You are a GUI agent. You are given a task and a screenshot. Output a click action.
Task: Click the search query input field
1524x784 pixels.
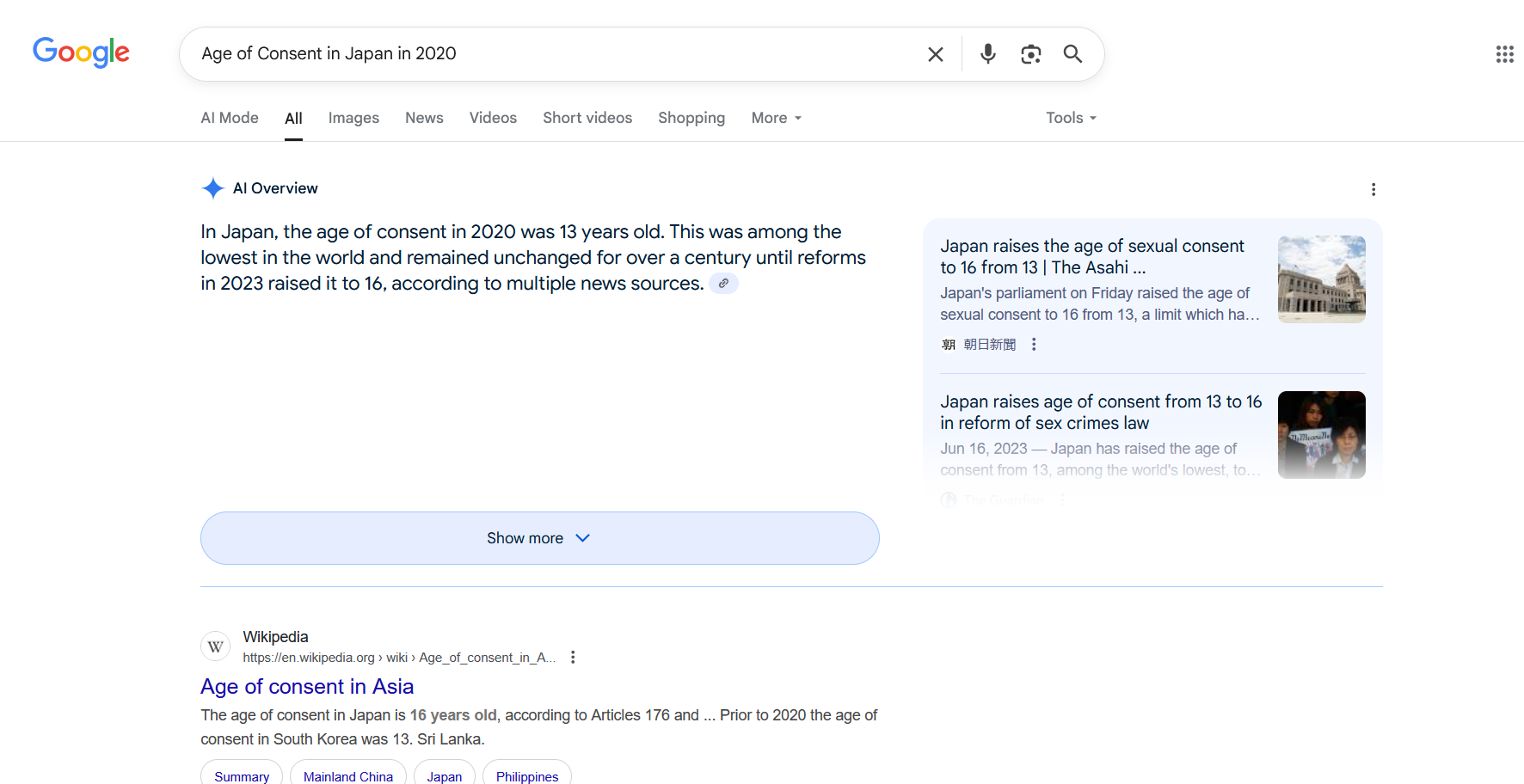point(555,54)
